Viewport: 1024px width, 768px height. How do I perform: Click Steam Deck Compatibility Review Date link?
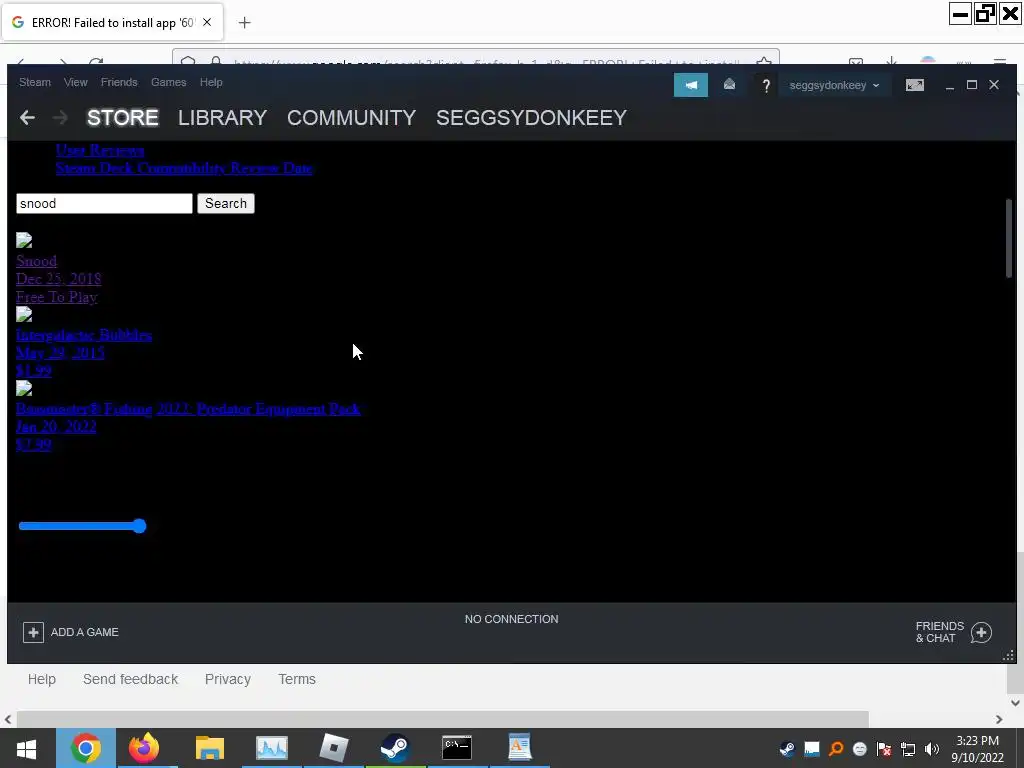[x=184, y=168]
